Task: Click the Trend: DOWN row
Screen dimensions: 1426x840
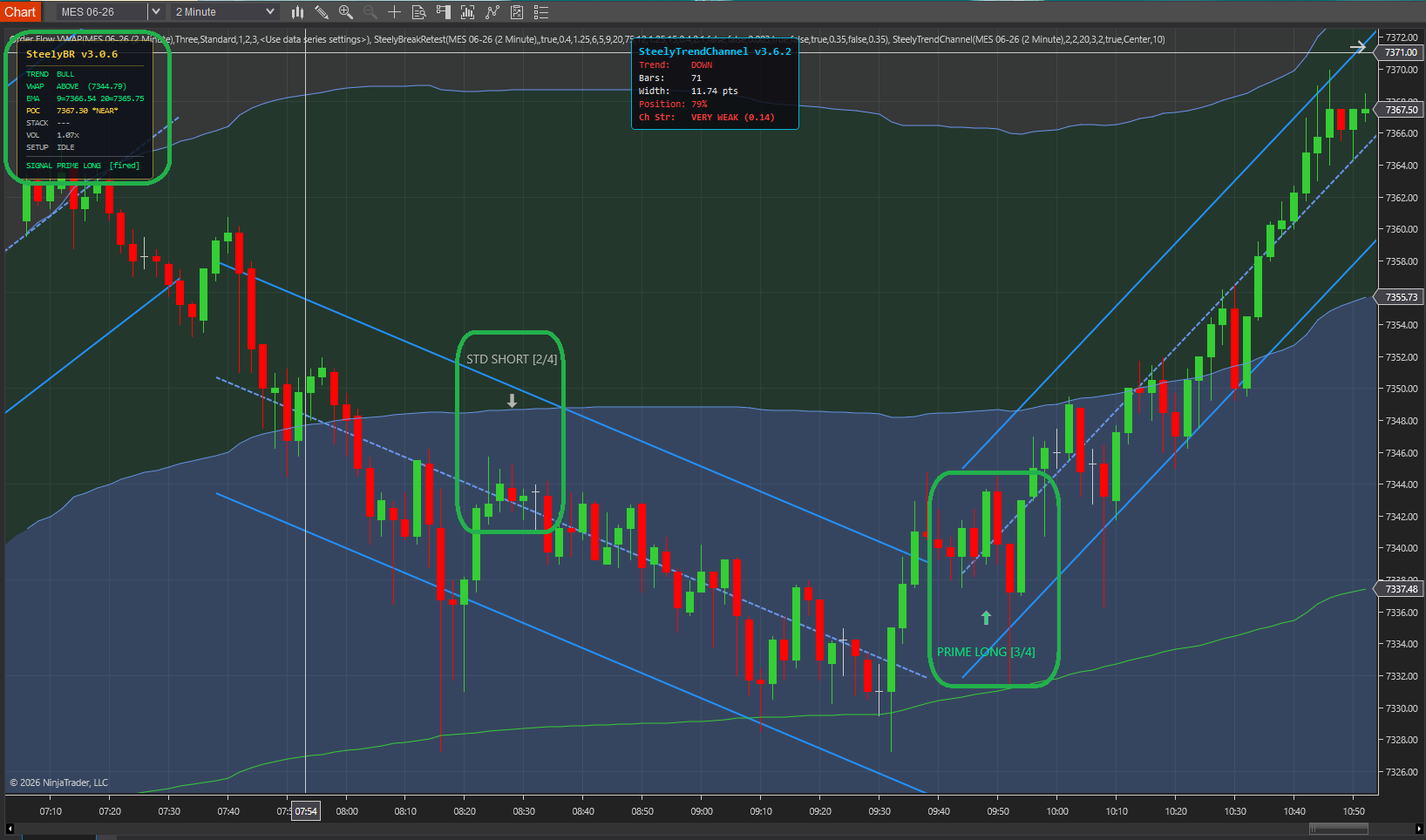Action: [676, 65]
